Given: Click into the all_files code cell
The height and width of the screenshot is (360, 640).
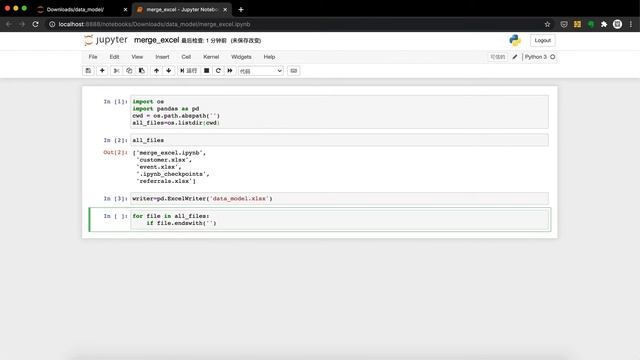Looking at the screenshot, I should click(x=339, y=140).
